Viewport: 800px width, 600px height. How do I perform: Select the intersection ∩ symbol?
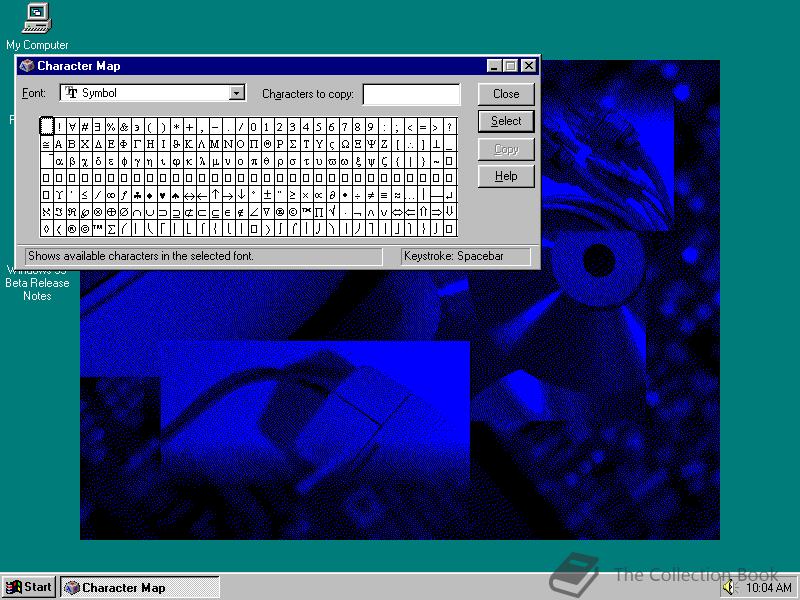137,211
